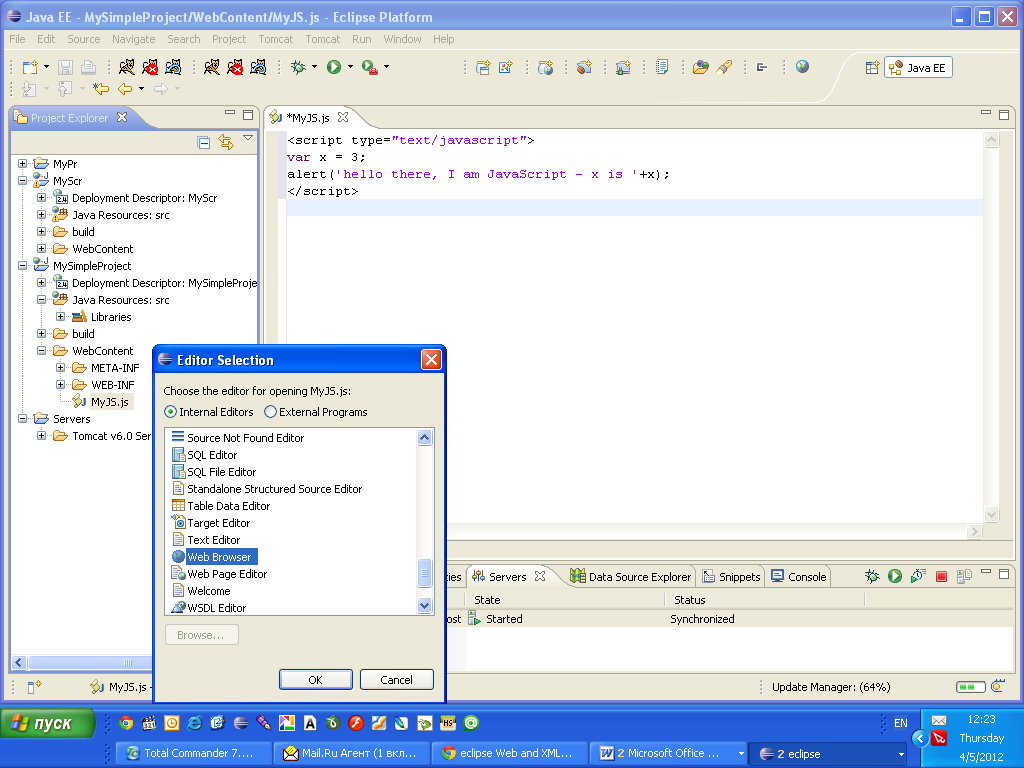
Task: Switch to the Console tab
Action: click(x=799, y=577)
